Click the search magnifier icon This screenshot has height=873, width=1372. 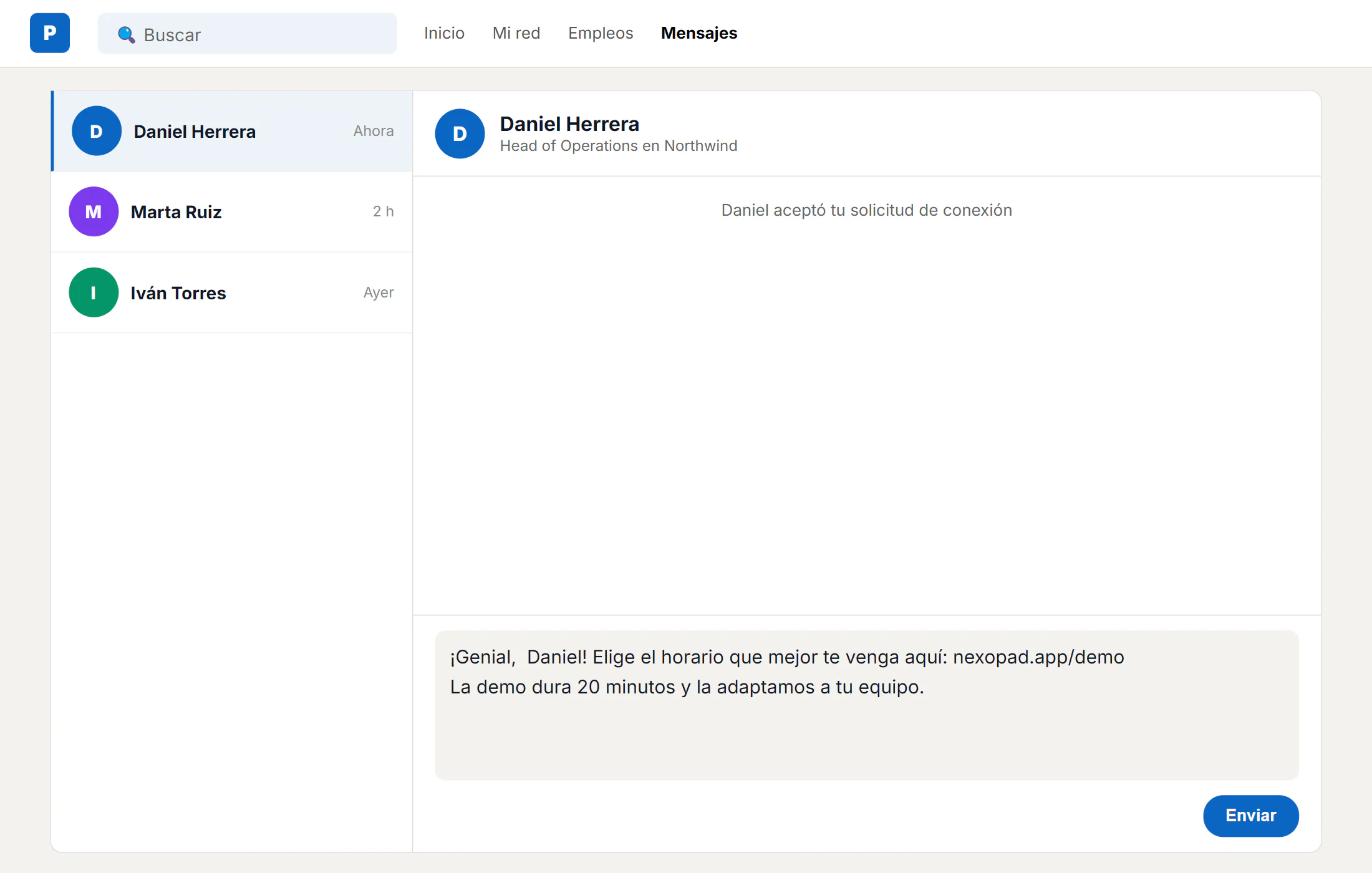[127, 34]
